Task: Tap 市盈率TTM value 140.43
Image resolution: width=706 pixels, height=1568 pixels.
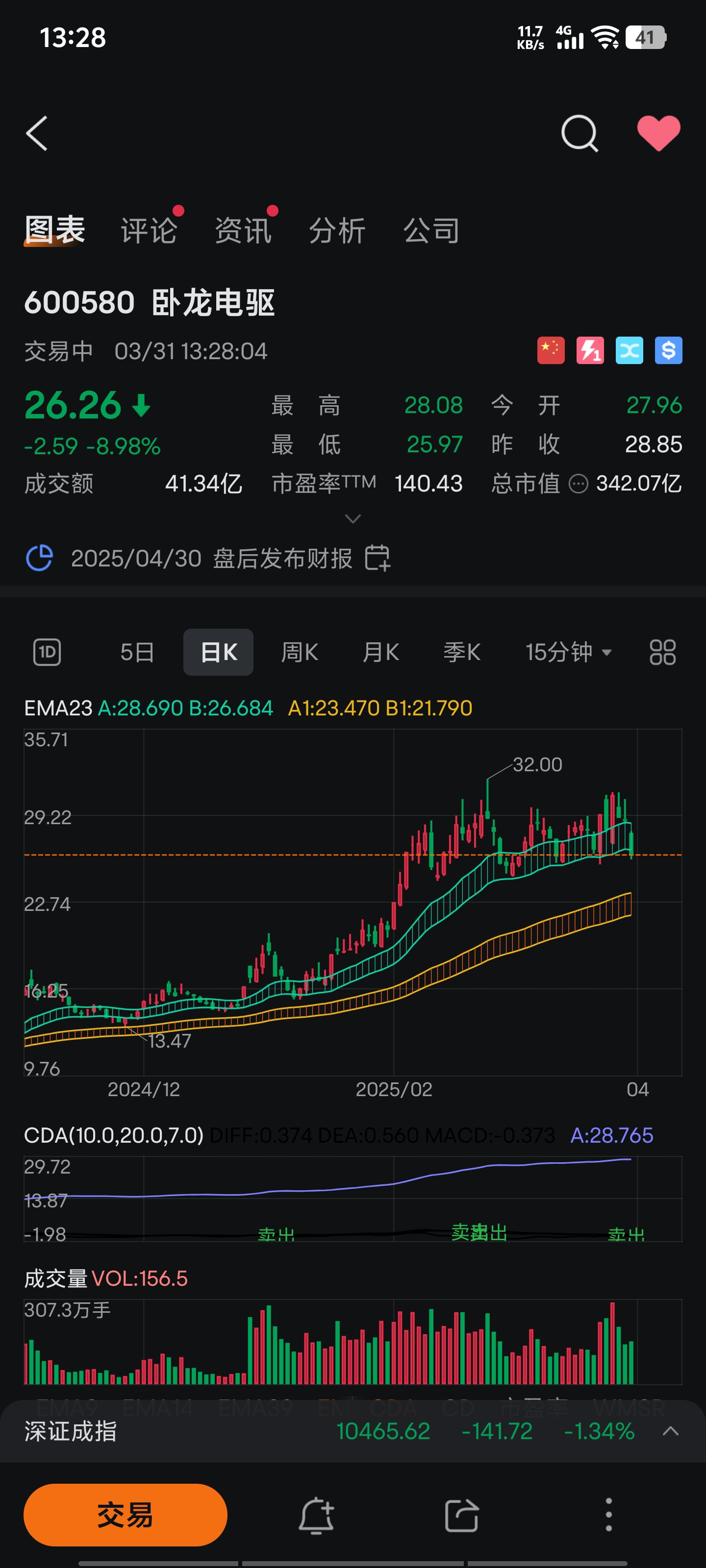Action: [429, 484]
